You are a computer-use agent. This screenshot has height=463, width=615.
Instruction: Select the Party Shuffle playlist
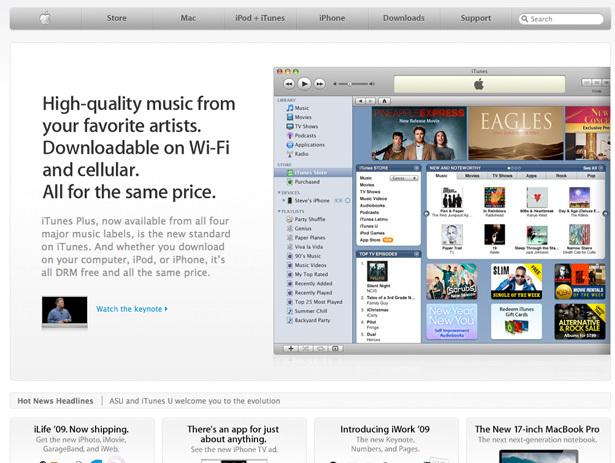[x=306, y=219]
